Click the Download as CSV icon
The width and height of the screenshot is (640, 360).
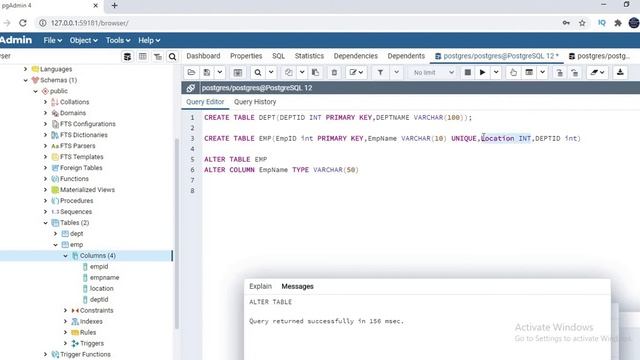[x=620, y=73]
